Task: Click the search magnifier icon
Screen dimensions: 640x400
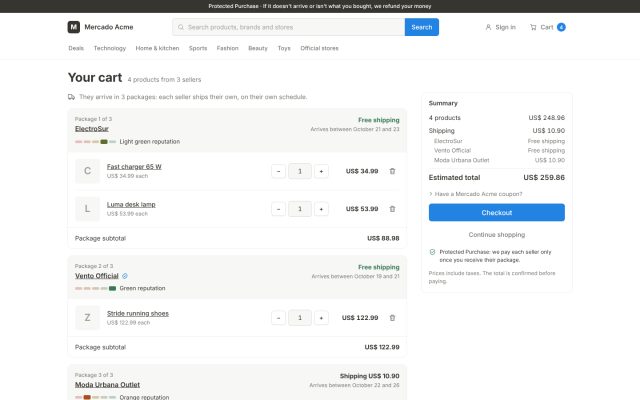Action: [181, 27]
